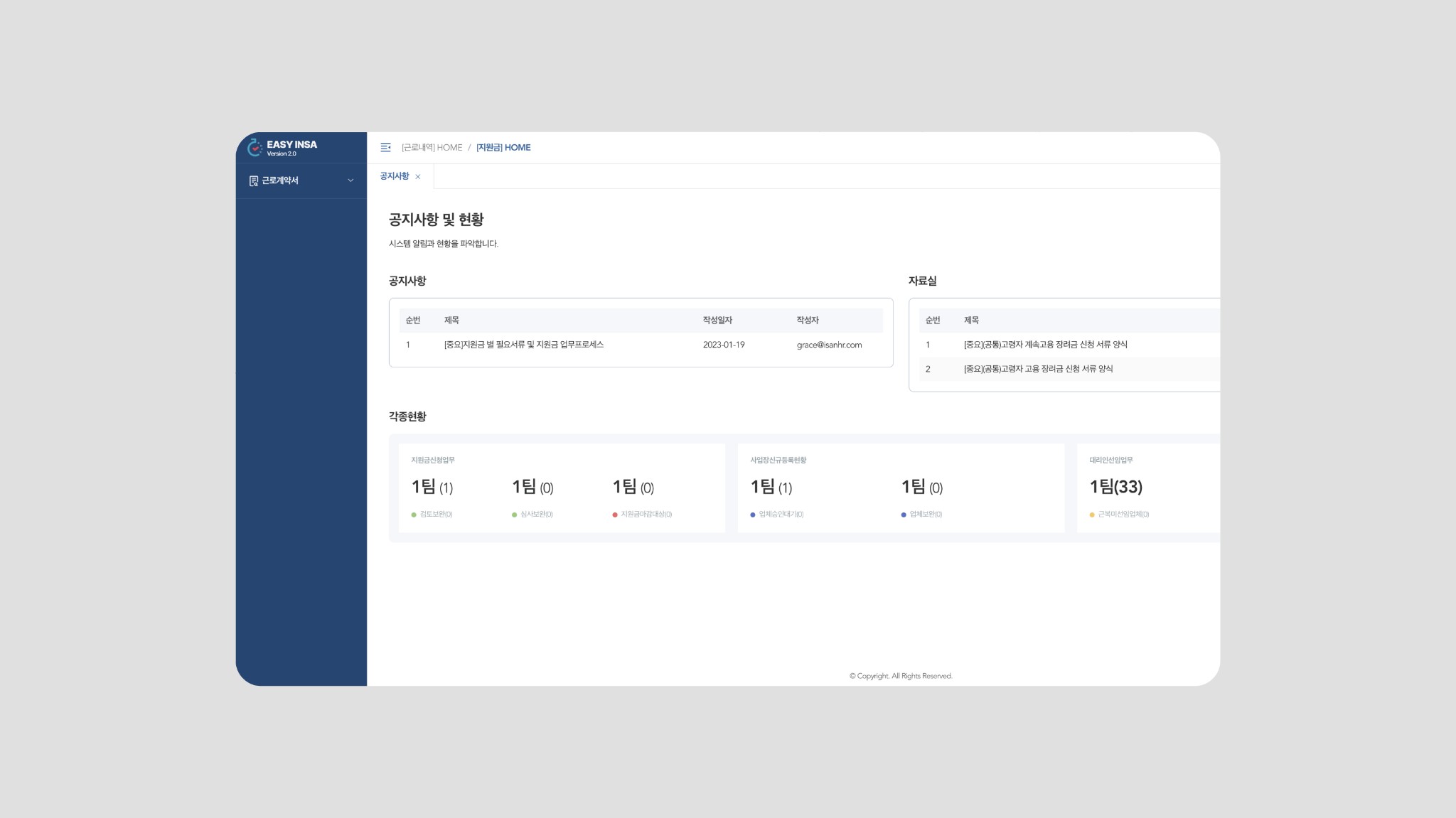Image resolution: width=1456 pixels, height=818 pixels.
Task: Close the 공지사항 tab
Action: (418, 177)
